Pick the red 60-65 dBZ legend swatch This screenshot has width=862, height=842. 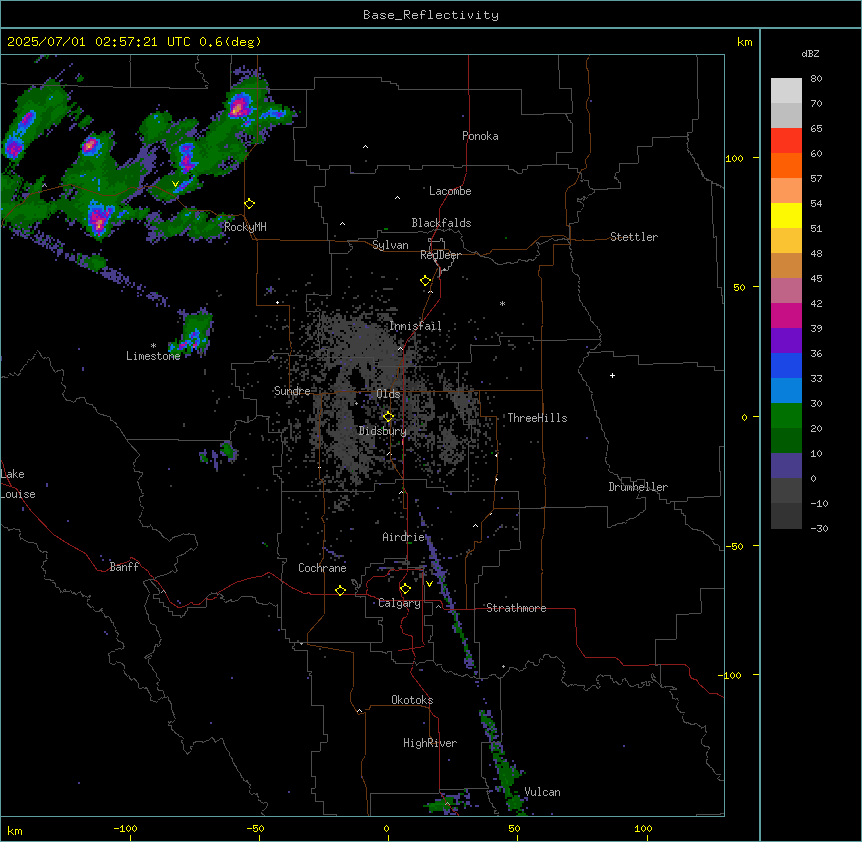coord(786,141)
